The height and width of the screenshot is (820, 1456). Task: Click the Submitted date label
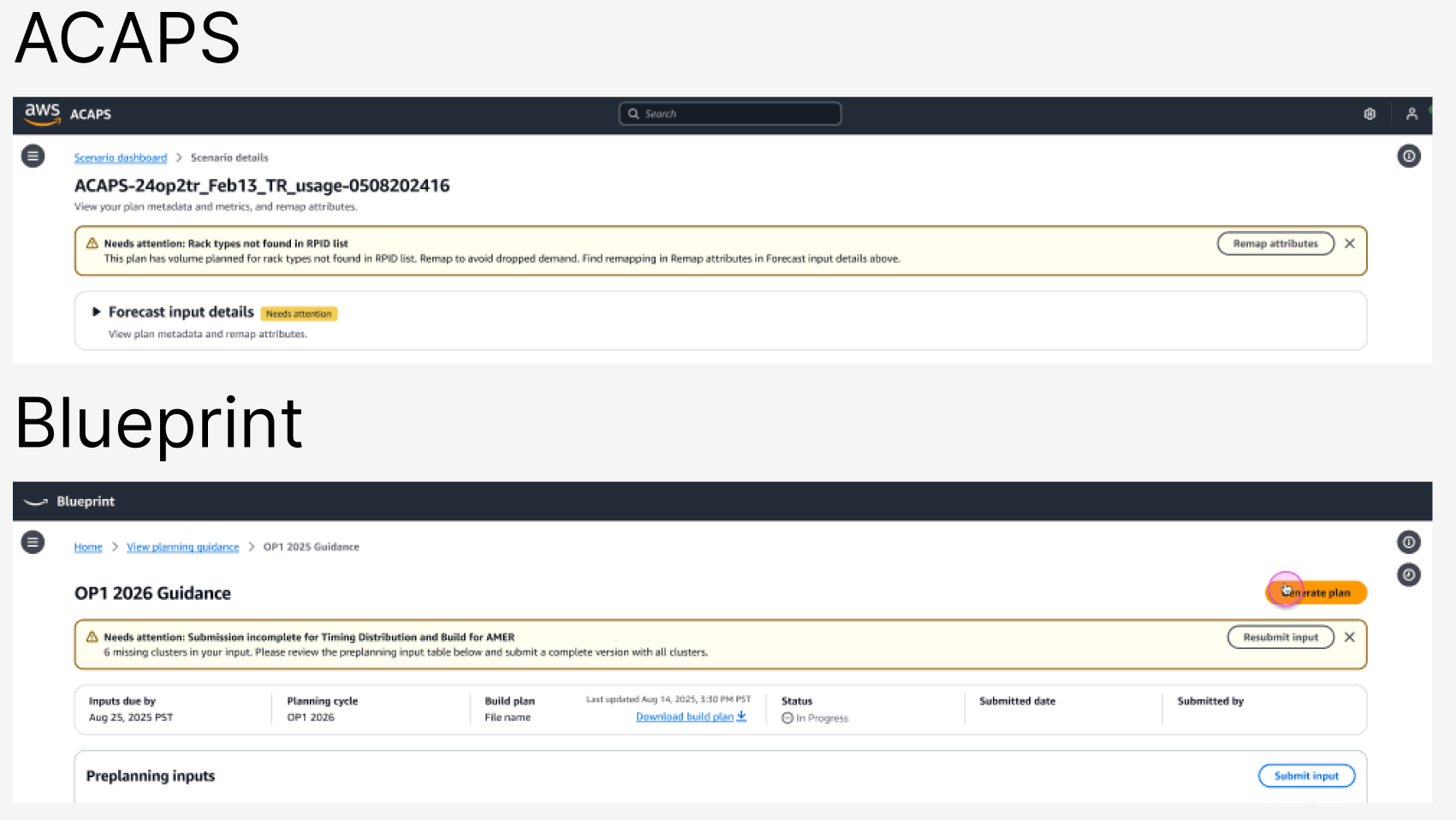point(1018,701)
